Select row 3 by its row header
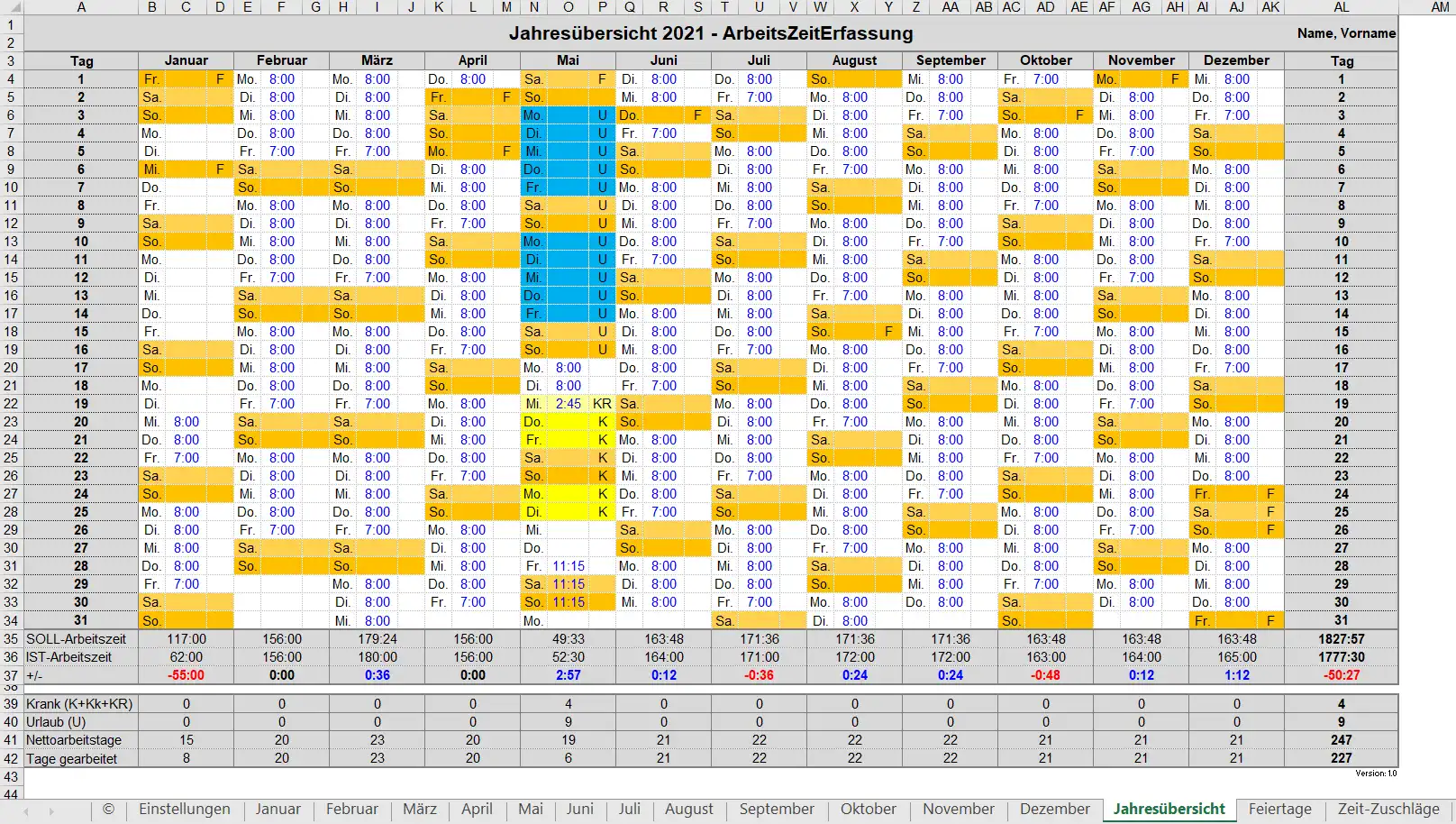1456x824 pixels. (x=11, y=61)
